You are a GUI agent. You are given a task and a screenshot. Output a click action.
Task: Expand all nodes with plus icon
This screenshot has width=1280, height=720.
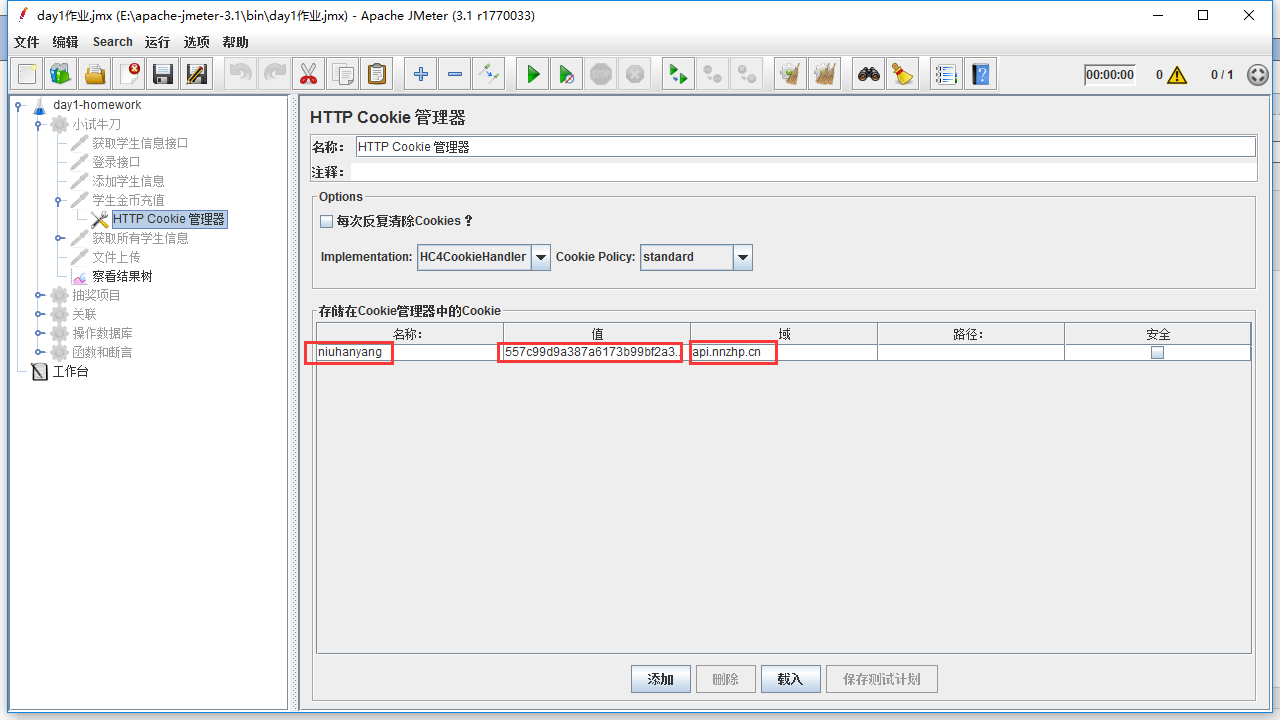421,74
